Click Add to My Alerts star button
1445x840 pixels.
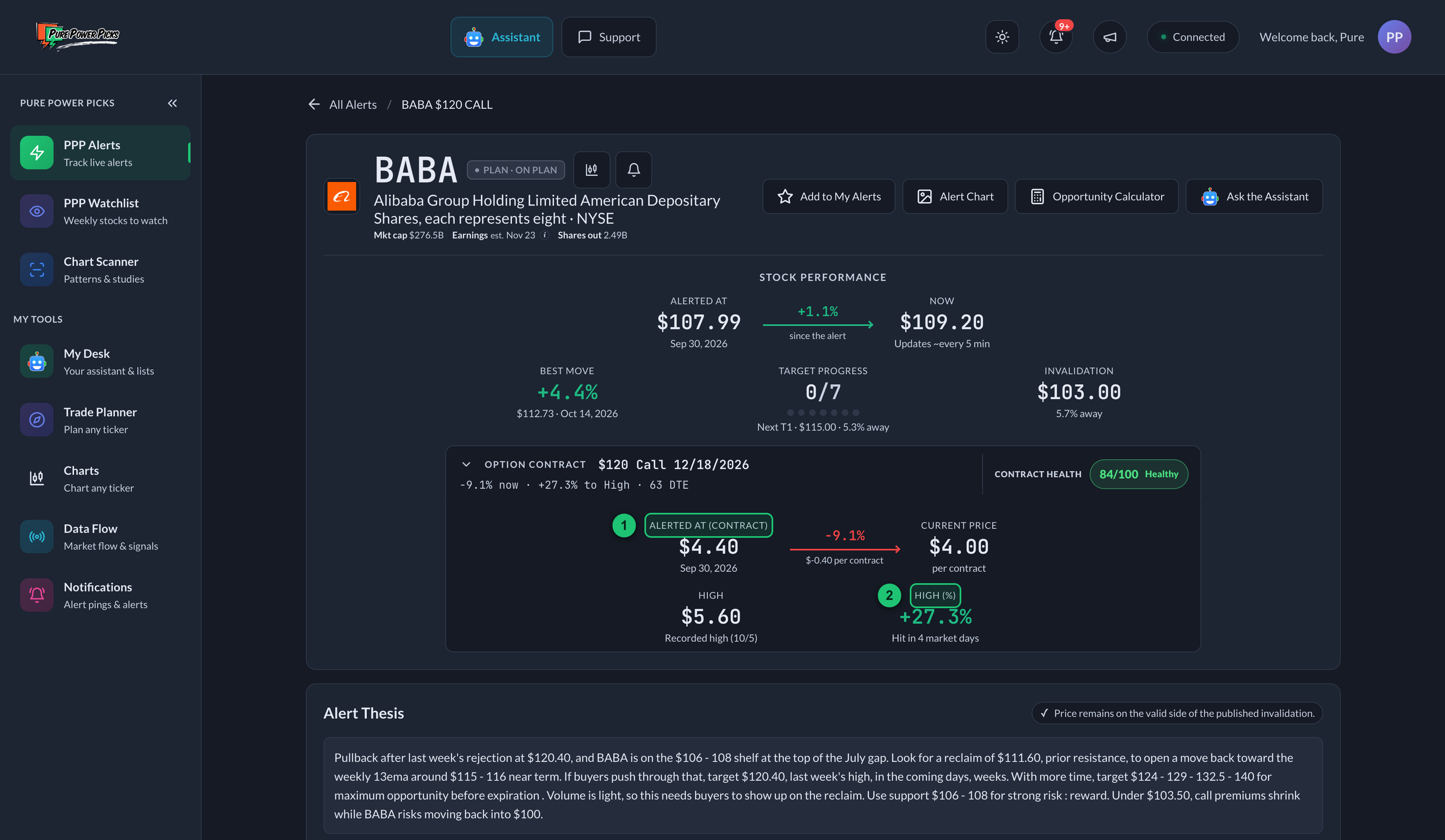coord(828,196)
